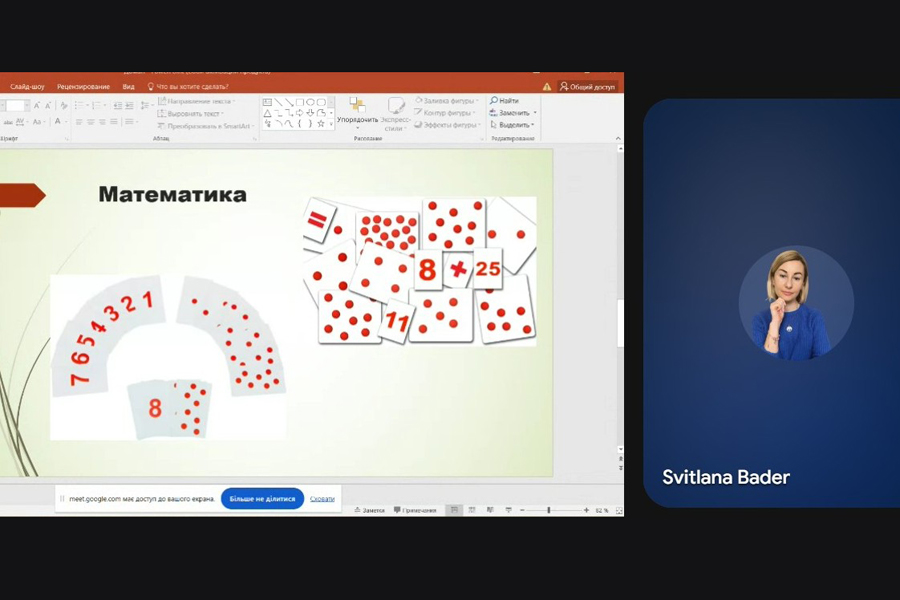The image size is (900, 600).
Task: Click the decrease indent level icon
Action: [118, 106]
